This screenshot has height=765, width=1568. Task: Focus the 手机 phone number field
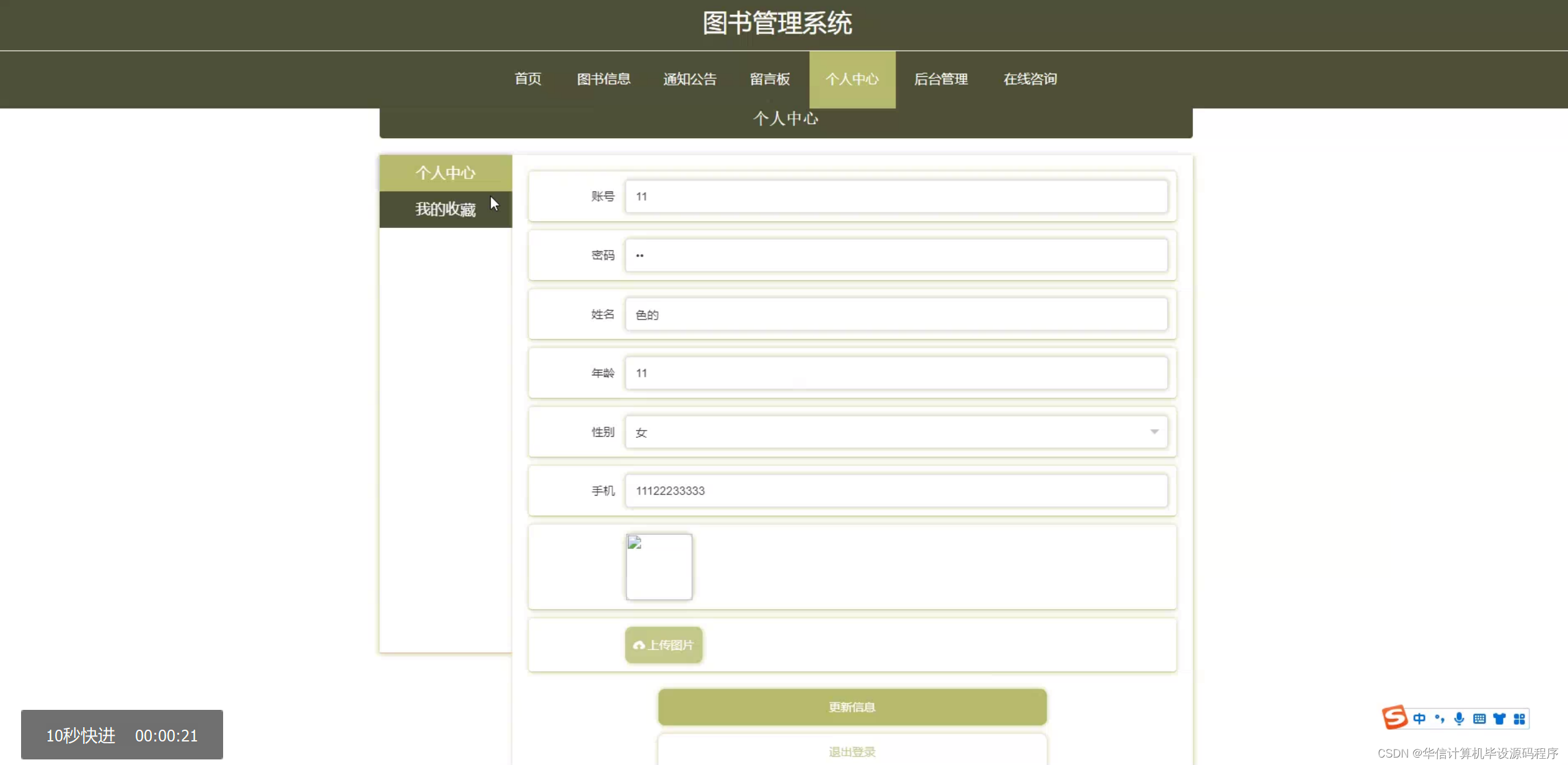896,491
